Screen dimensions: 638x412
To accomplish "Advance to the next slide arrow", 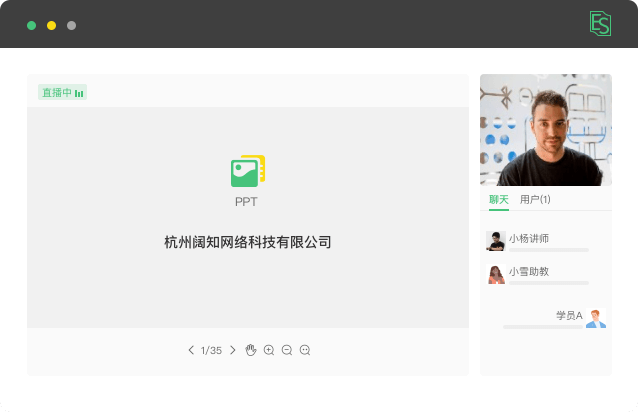I will click(x=233, y=350).
